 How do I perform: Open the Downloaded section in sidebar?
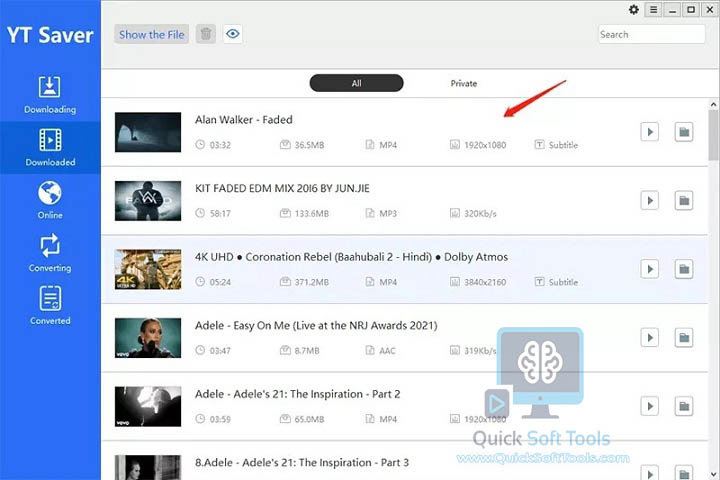(x=50, y=147)
